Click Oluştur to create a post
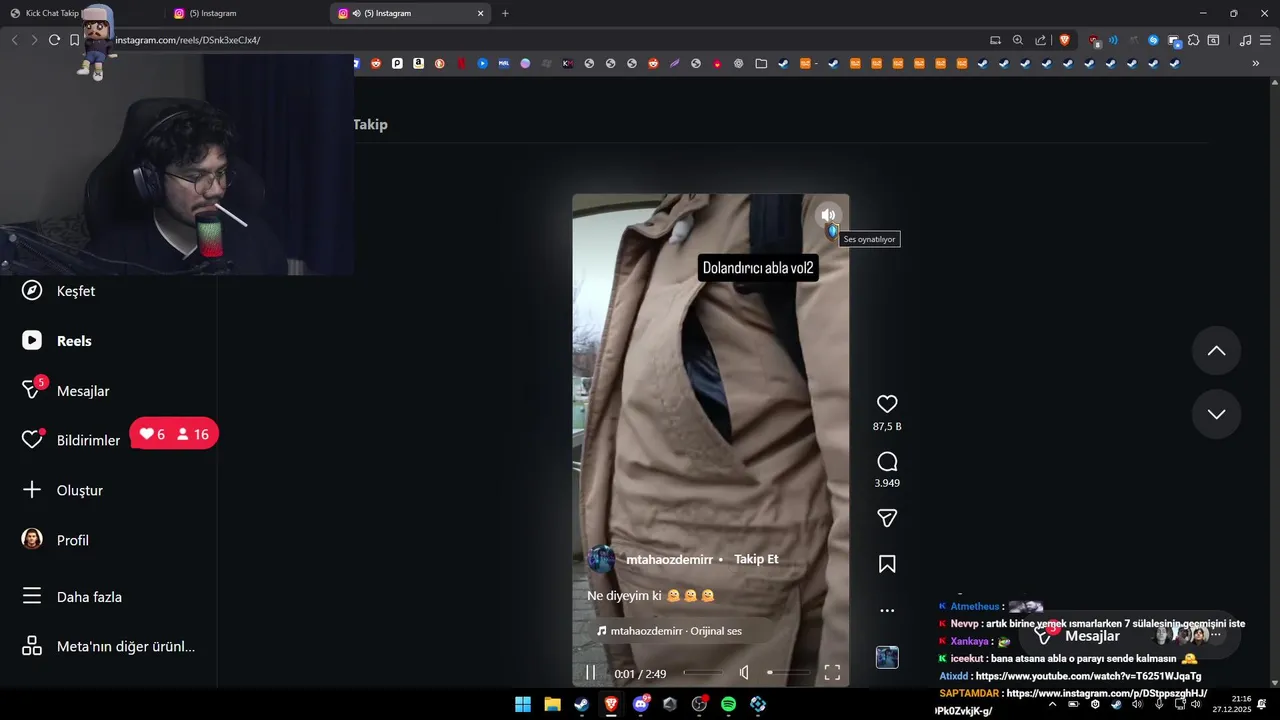Viewport: 1280px width, 720px height. coord(62,490)
